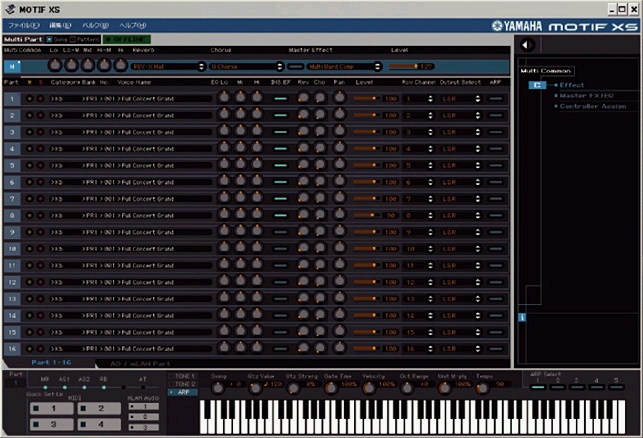Open the バルク (Bulk) menu
The width and height of the screenshot is (643, 438).
(95, 25)
